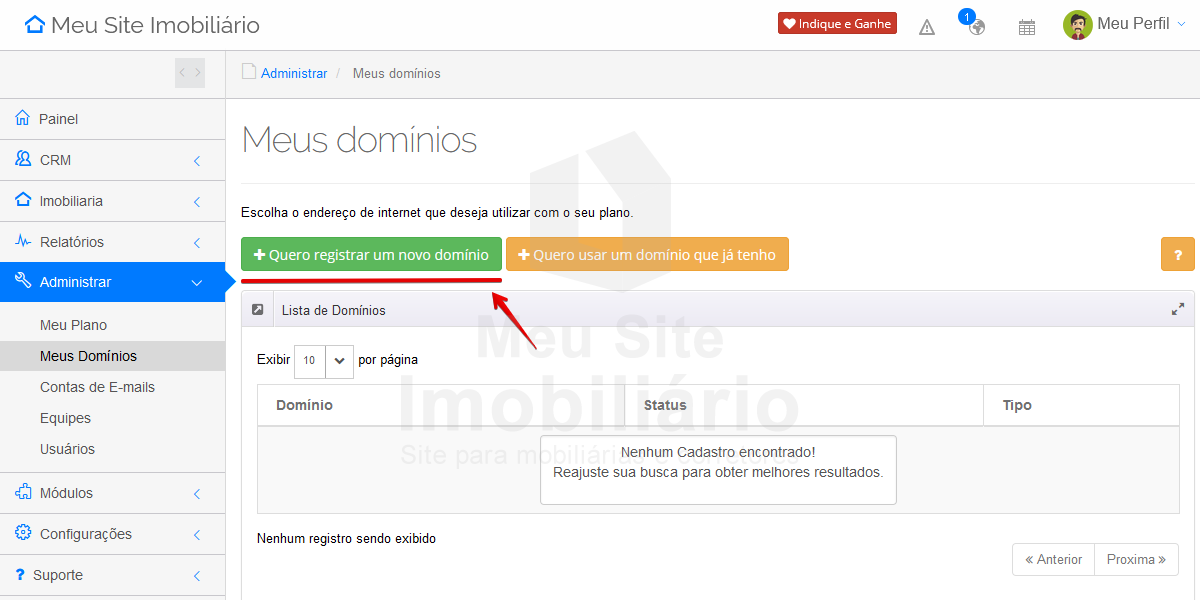
Task: Open the globe notifications icon
Action: click(x=976, y=27)
